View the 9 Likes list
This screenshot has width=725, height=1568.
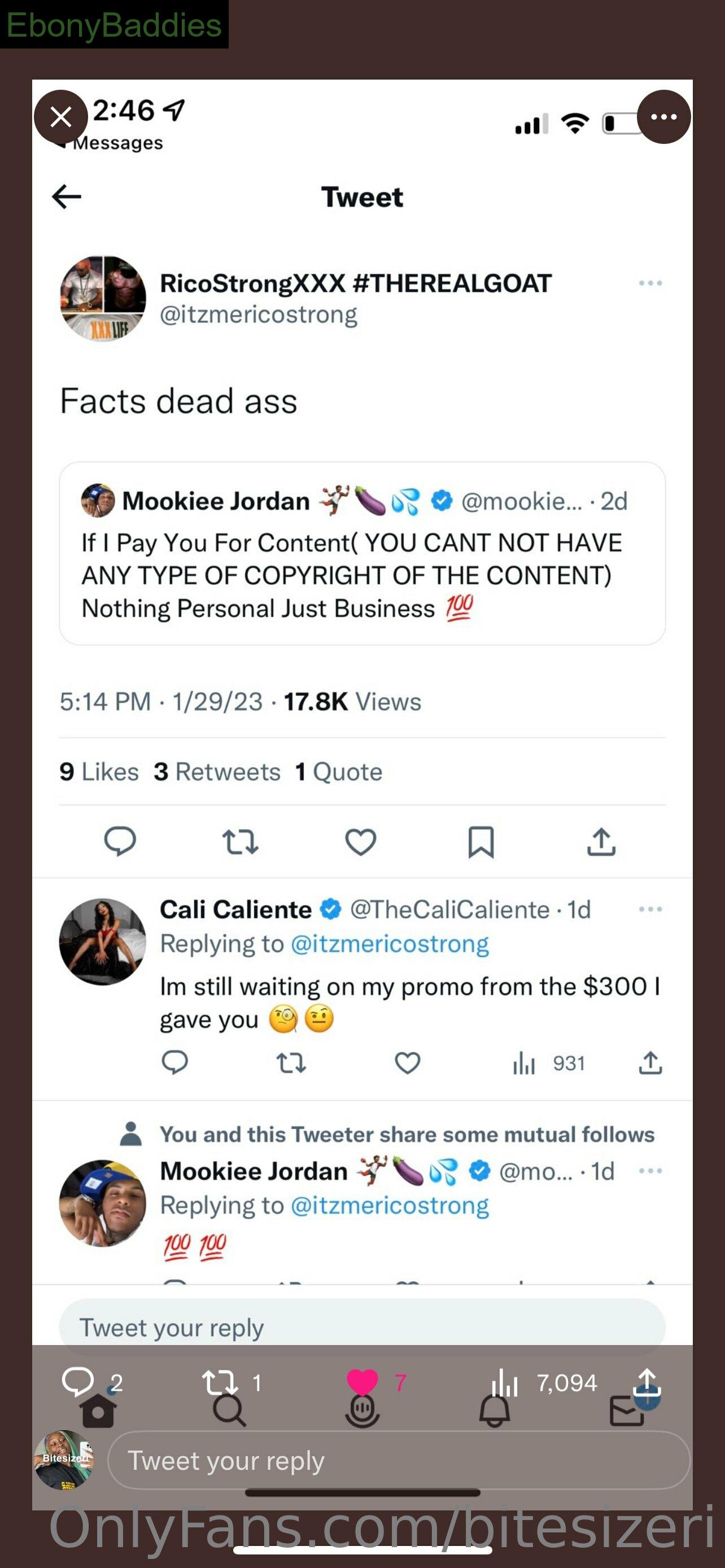[x=99, y=771]
